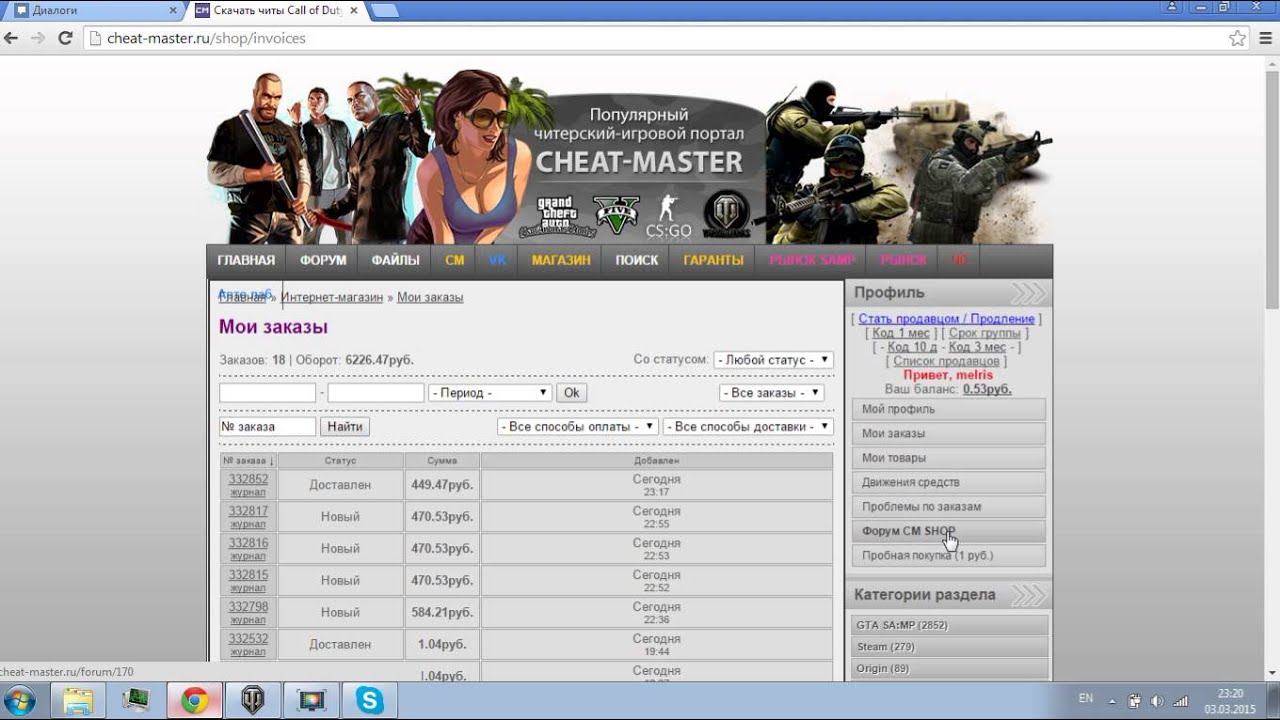Open the volume speaker tray icon

(x=1157, y=701)
